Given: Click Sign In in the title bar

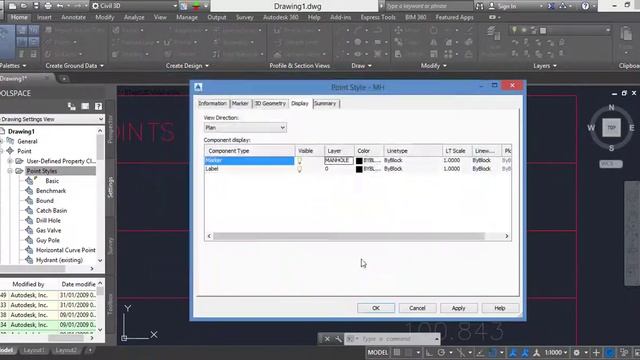Looking at the screenshot, I should [507, 6].
